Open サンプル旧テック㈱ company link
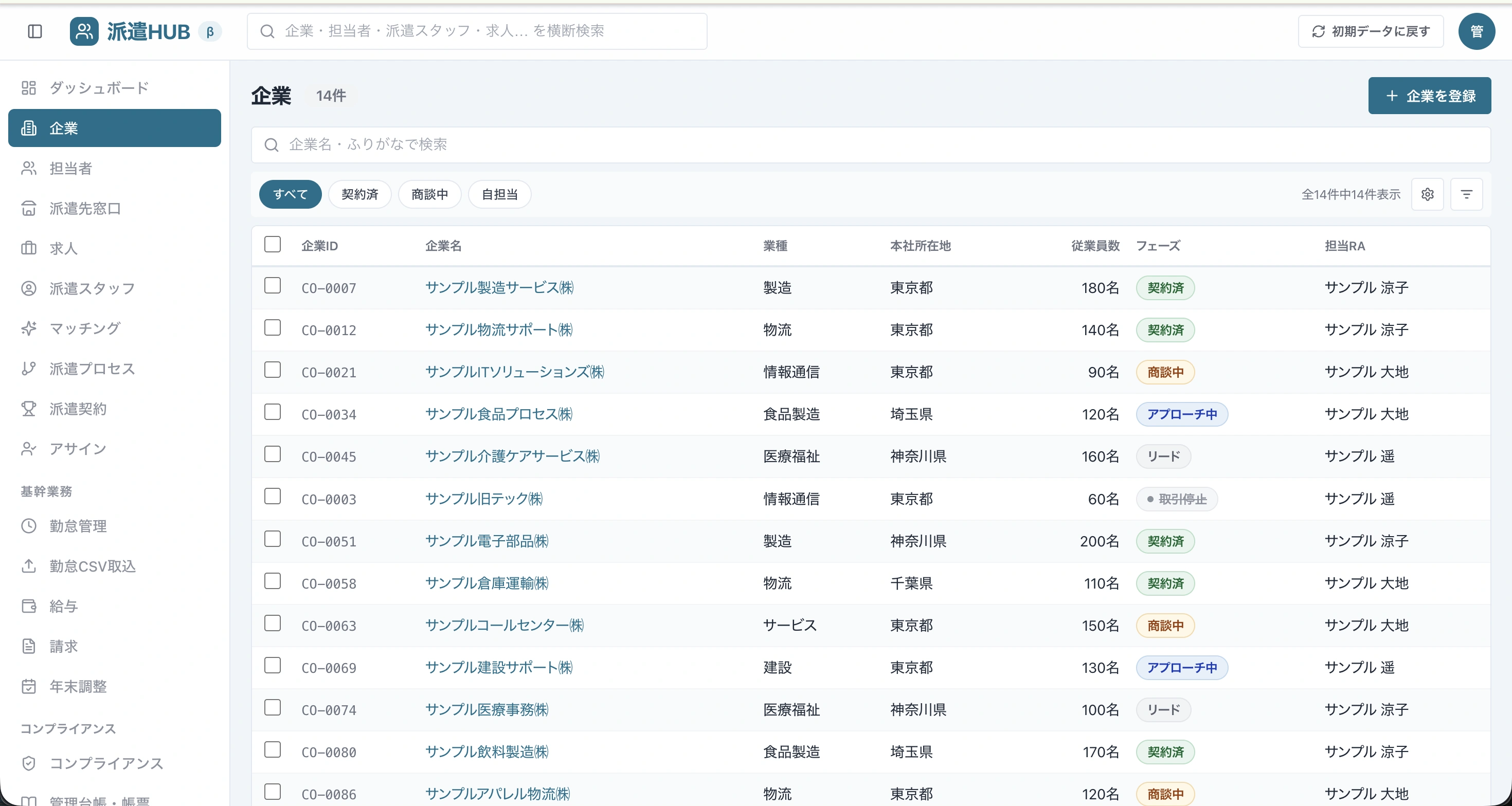Viewport: 1512px width, 806px height. click(x=483, y=499)
